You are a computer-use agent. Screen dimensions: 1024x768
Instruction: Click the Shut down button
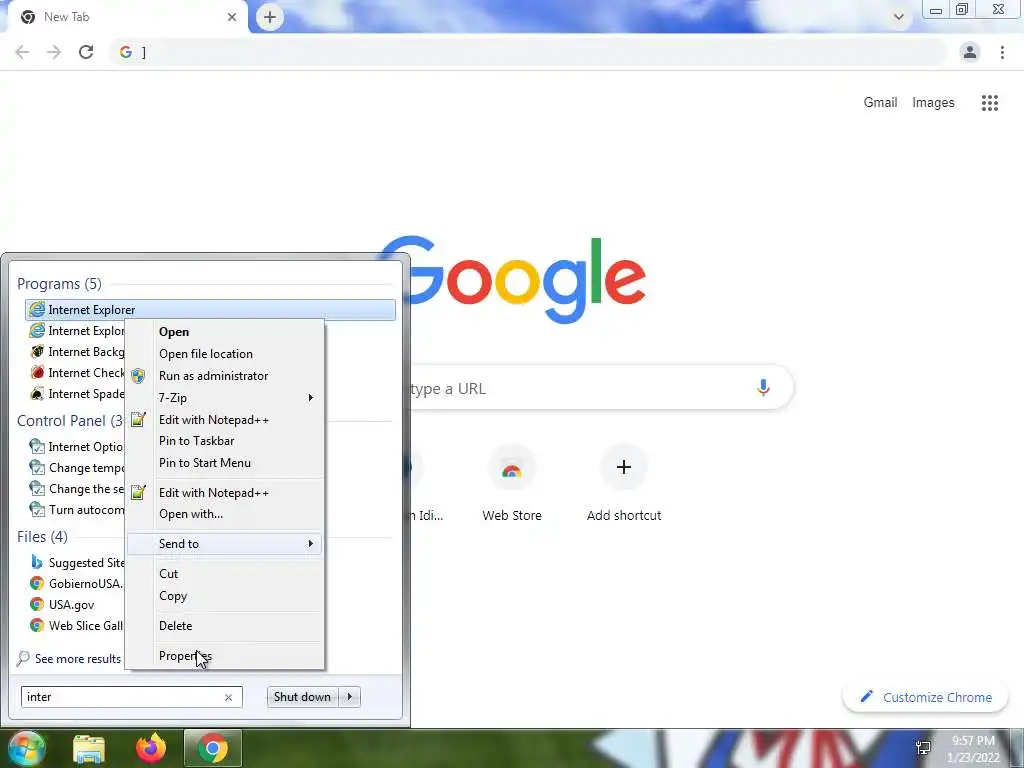pos(302,697)
